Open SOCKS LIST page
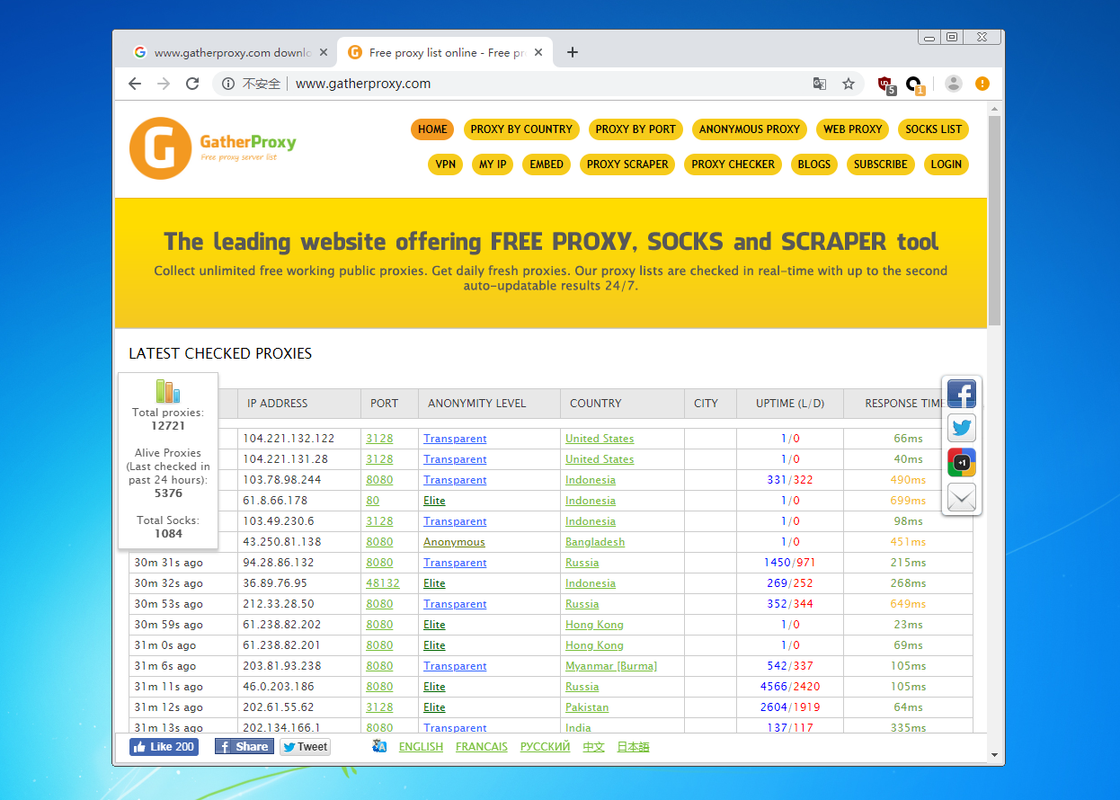Viewport: 1120px width, 800px height. (x=933, y=129)
